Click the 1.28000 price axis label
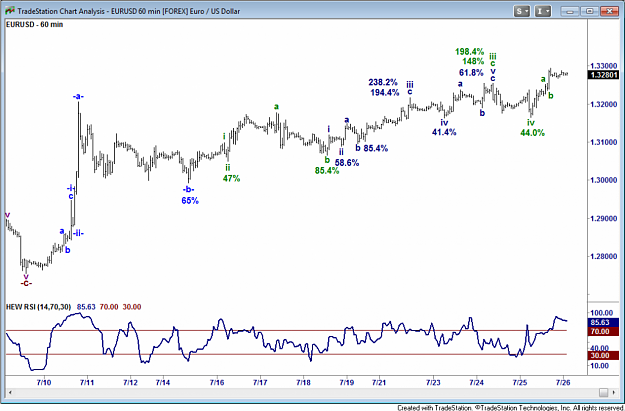Viewport: 625px width, 411px height. point(603,256)
